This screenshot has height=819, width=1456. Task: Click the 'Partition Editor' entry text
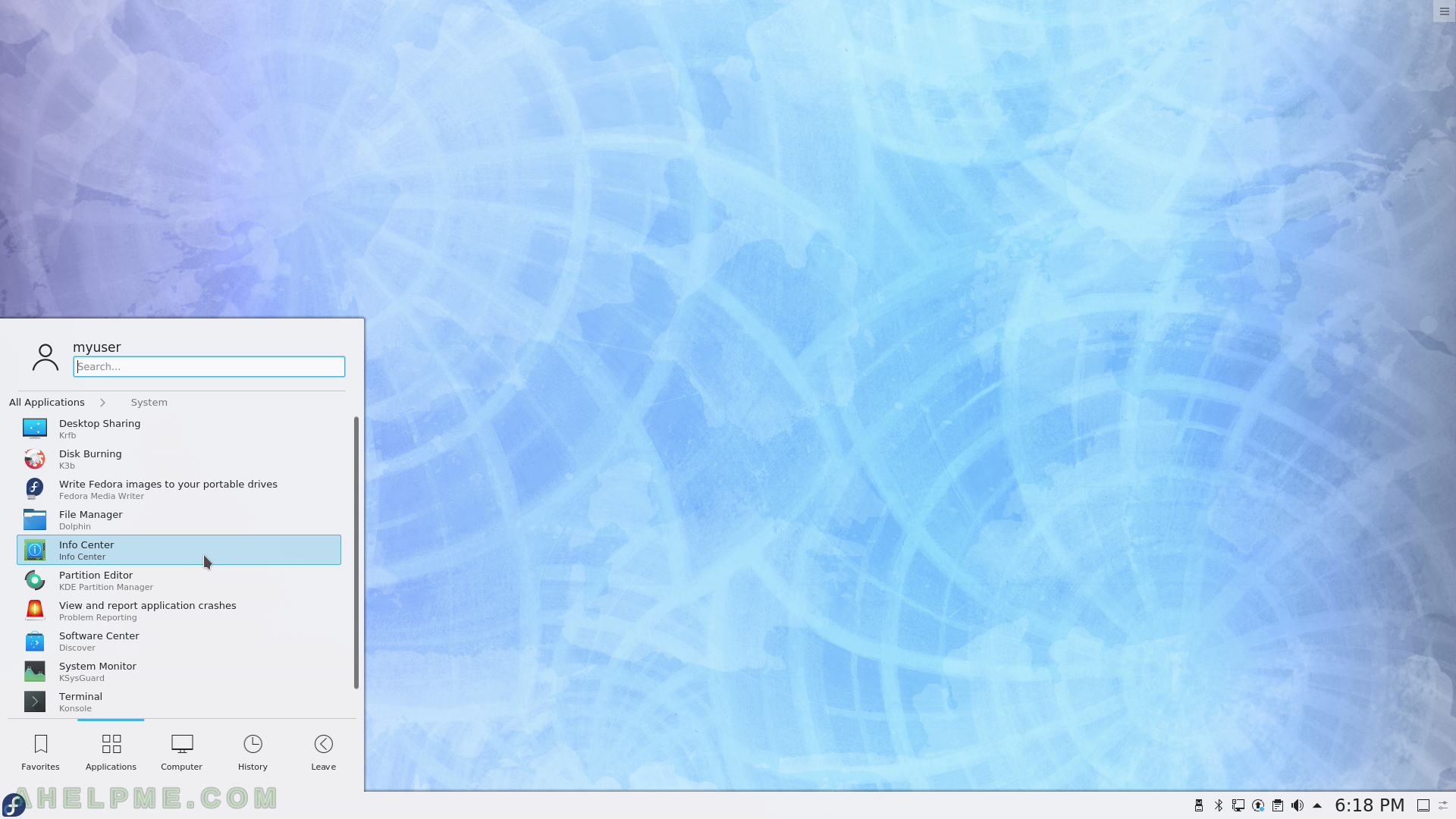pyautogui.click(x=96, y=576)
